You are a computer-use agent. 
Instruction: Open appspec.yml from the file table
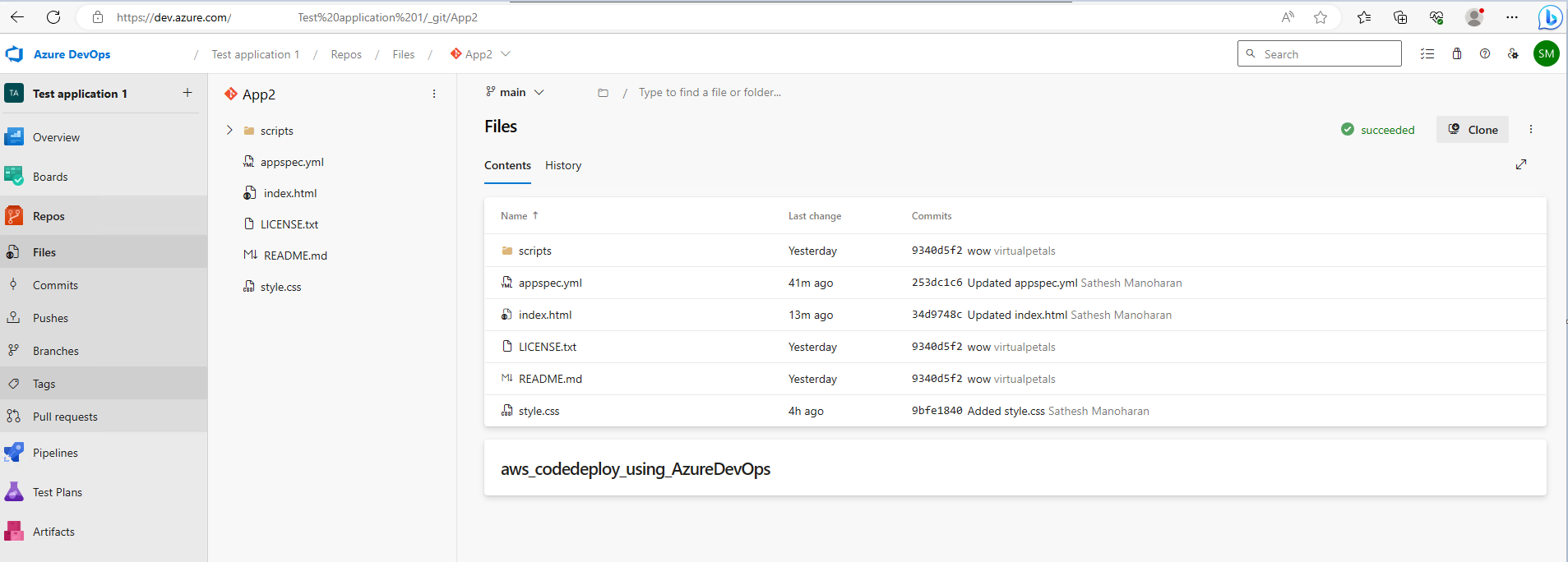pos(550,283)
